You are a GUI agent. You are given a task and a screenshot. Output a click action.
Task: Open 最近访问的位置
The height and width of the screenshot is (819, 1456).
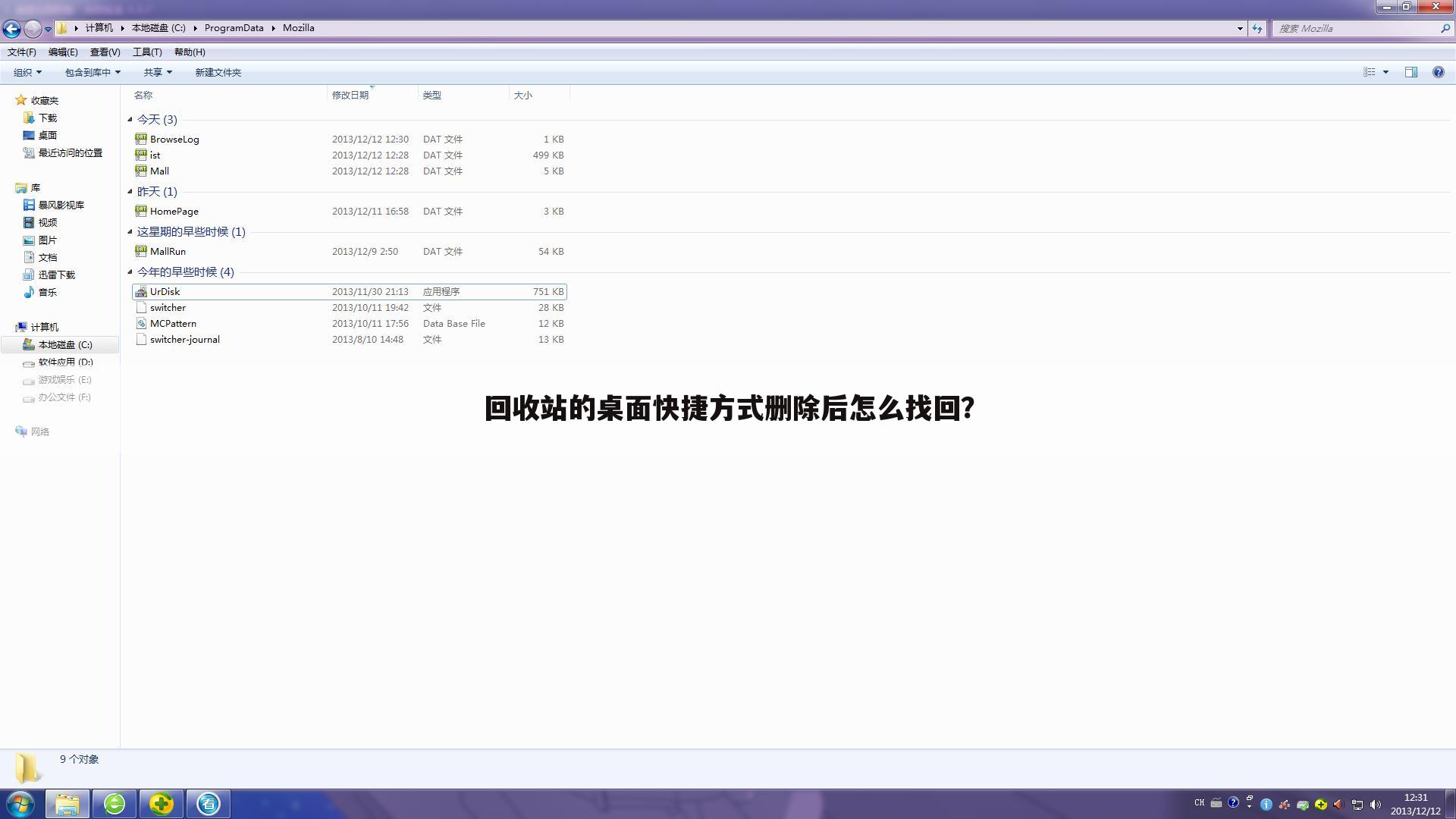(x=71, y=152)
